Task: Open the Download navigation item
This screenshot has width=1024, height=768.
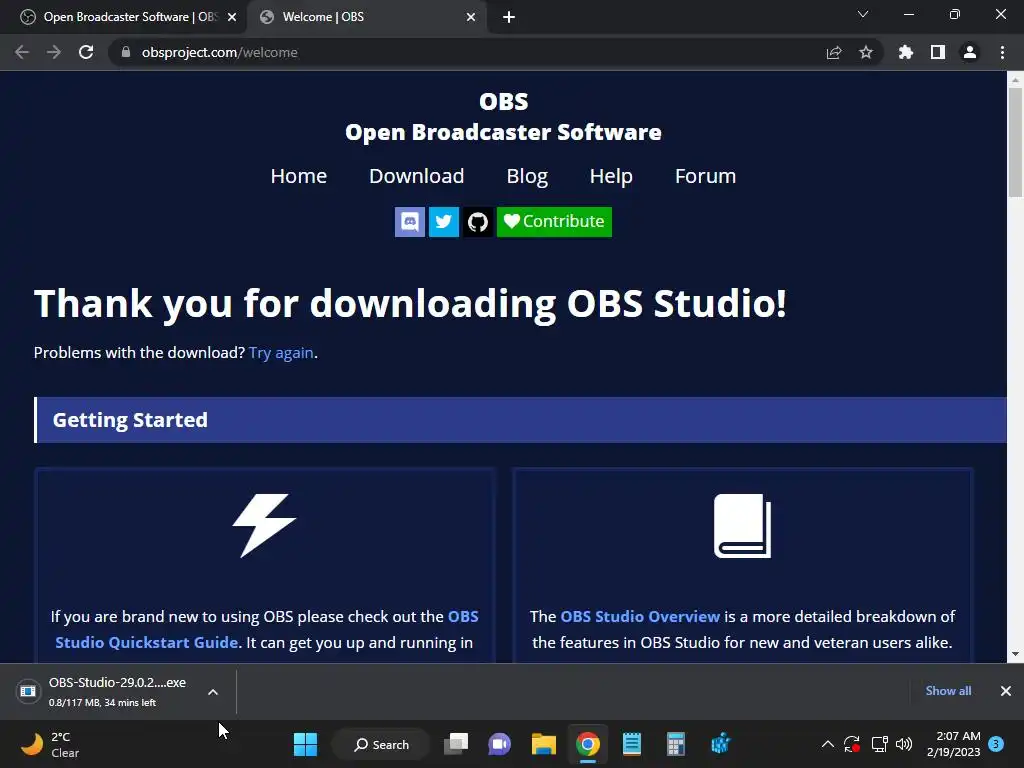Action: [x=417, y=176]
